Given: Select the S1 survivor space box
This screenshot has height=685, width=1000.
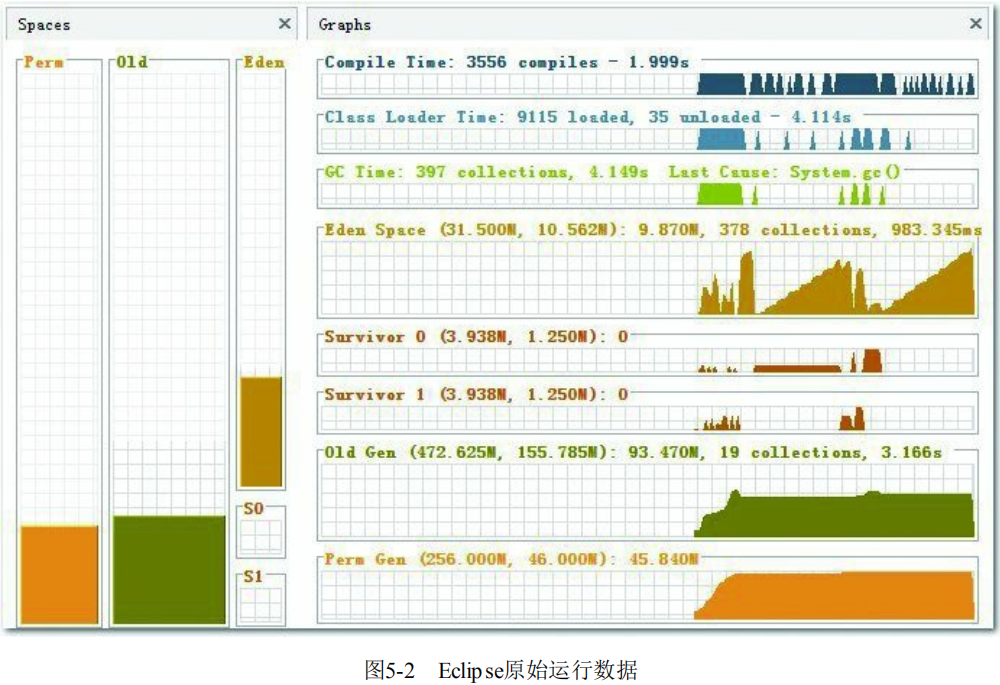Looking at the screenshot, I should tap(260, 600).
